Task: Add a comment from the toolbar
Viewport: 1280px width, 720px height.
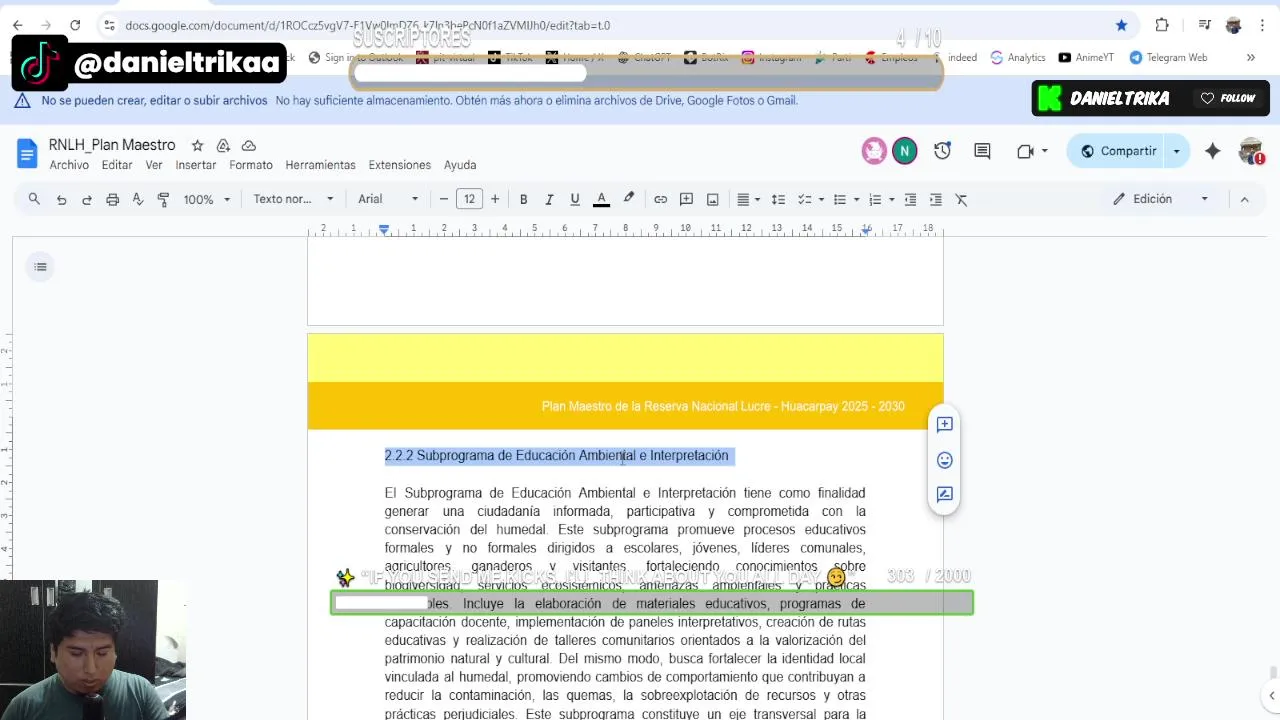Action: pos(686,199)
